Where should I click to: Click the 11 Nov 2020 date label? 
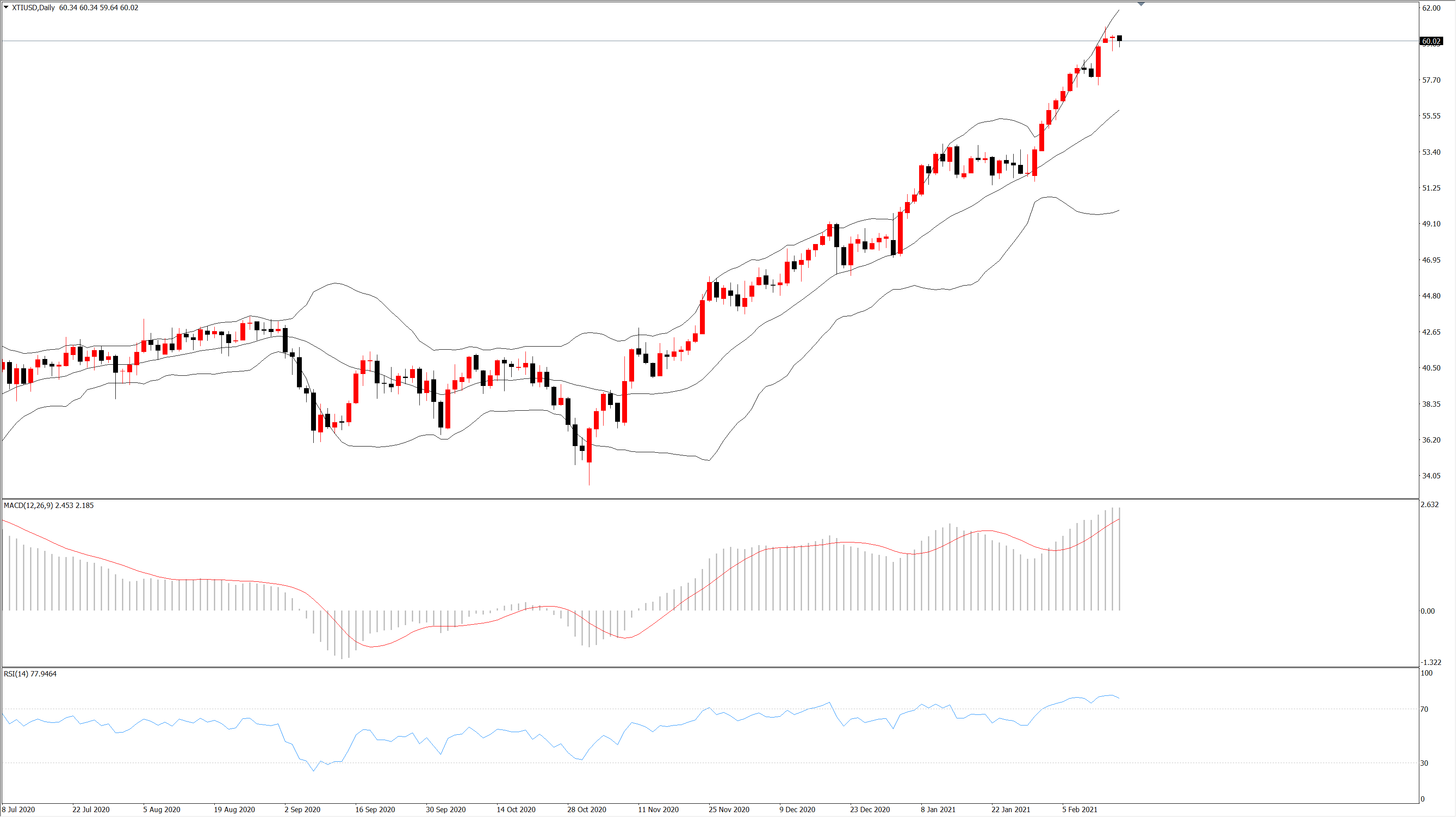pyautogui.click(x=658, y=809)
